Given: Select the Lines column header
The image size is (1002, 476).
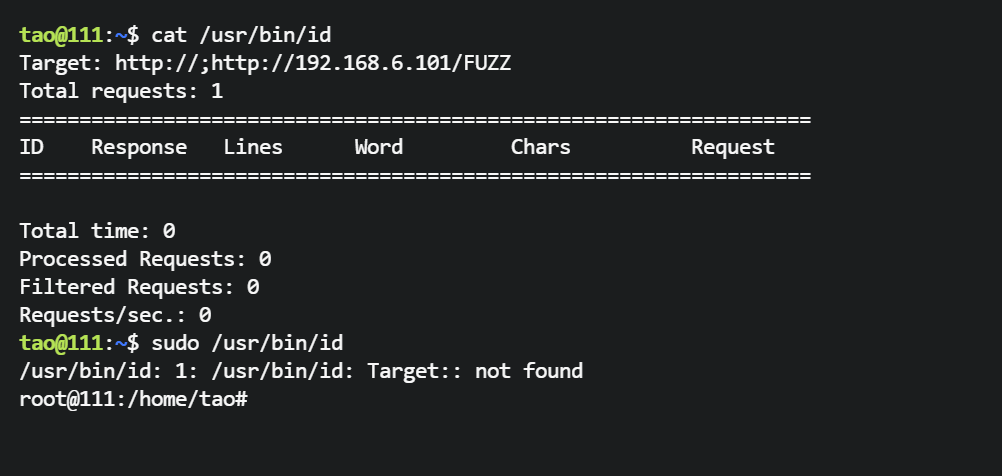Looking at the screenshot, I should (253, 147).
